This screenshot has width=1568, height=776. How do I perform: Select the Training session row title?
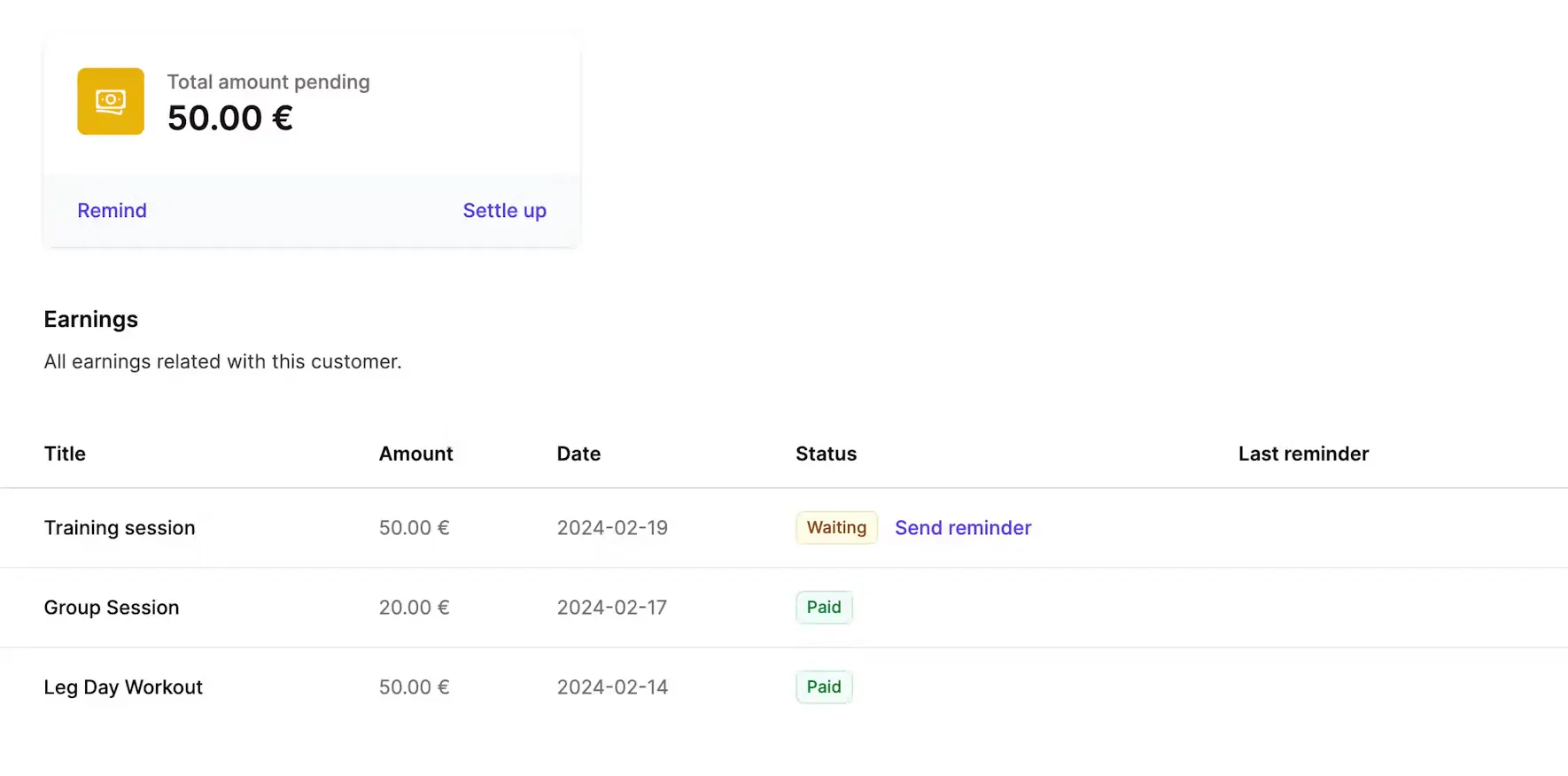pyautogui.click(x=120, y=528)
